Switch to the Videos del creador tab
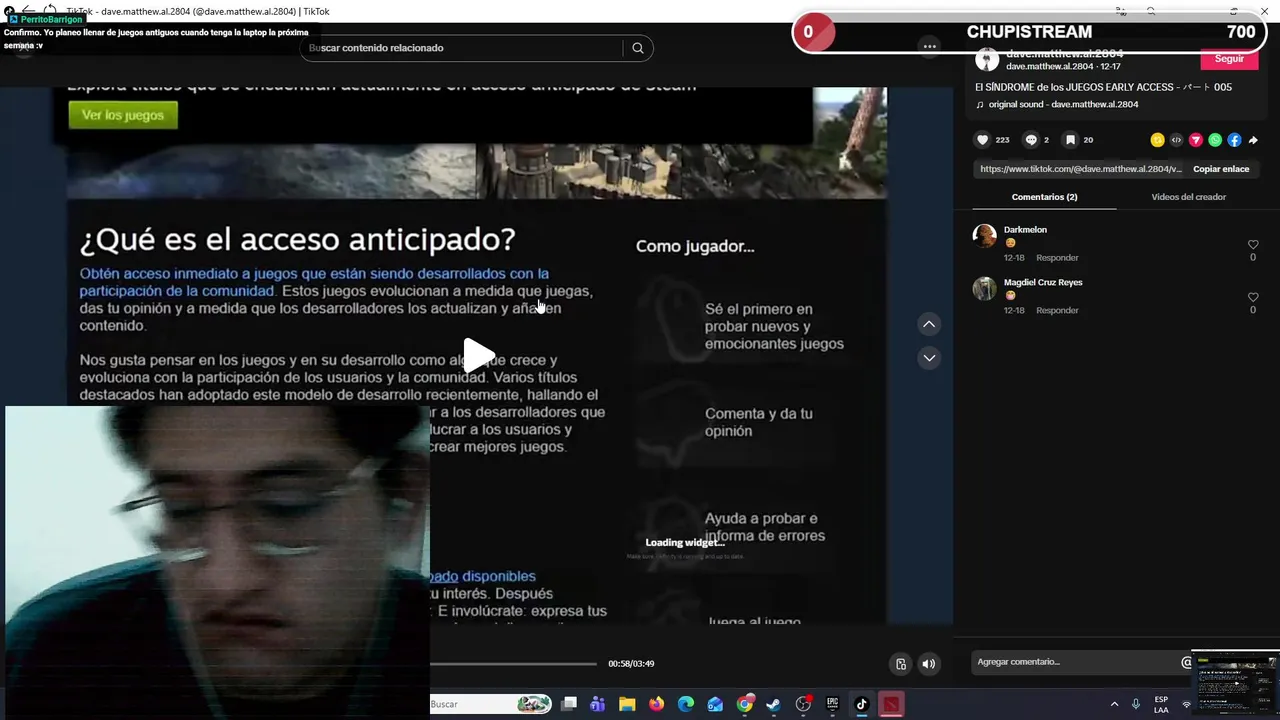This screenshot has width=1280, height=720. click(x=1188, y=197)
